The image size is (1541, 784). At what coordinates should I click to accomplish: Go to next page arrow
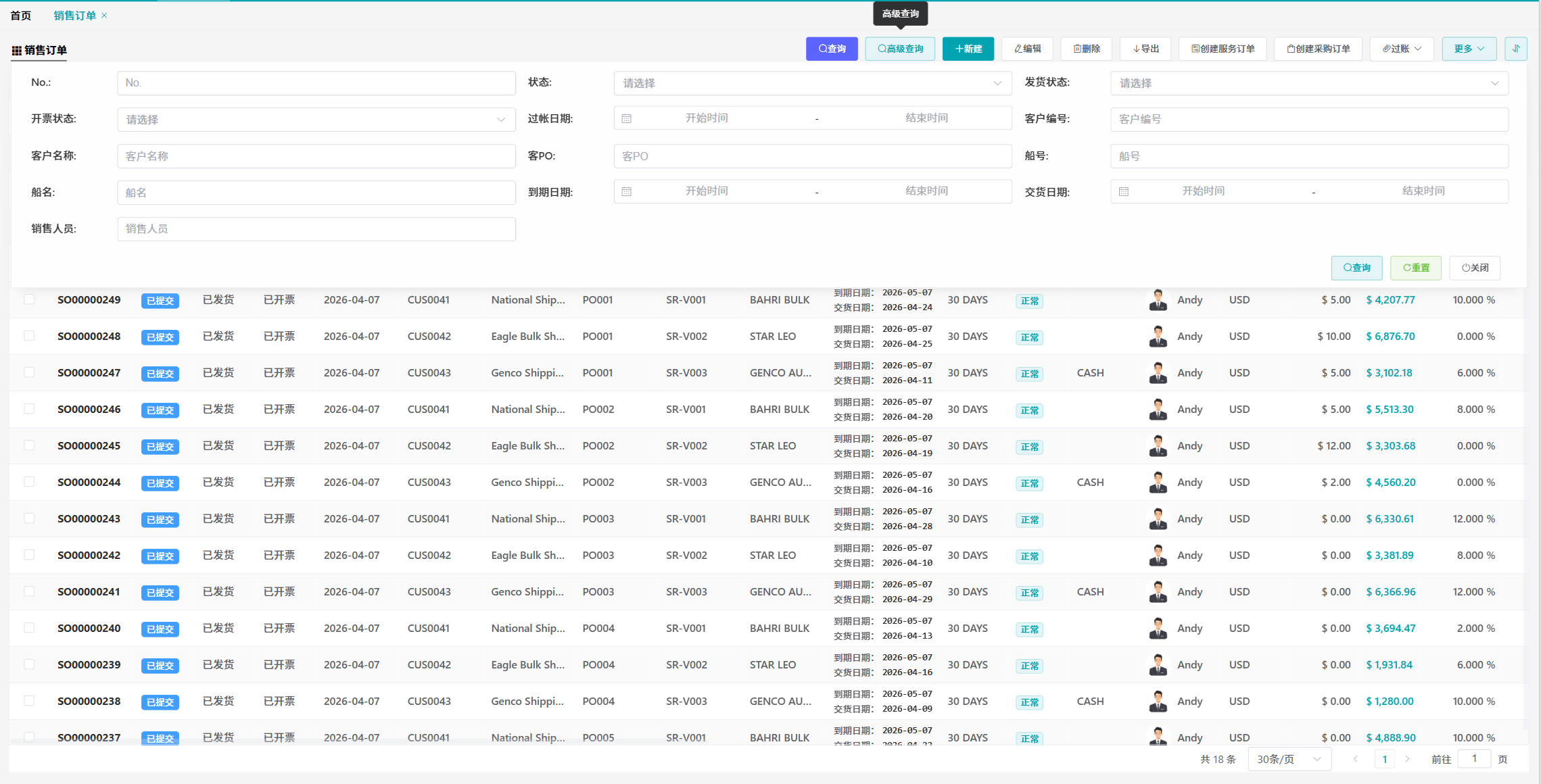pyautogui.click(x=1407, y=759)
